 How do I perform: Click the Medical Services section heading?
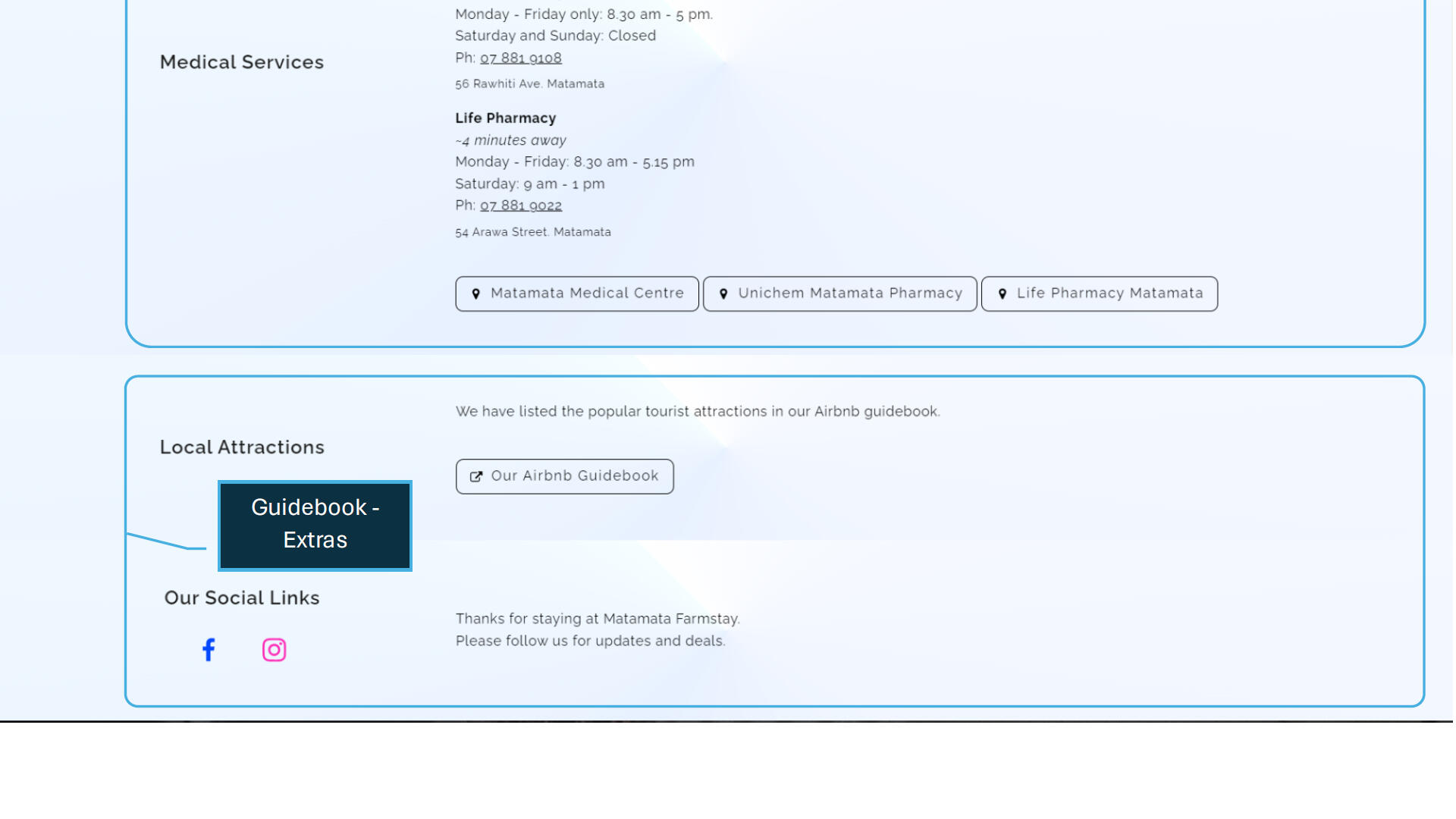[x=242, y=62]
